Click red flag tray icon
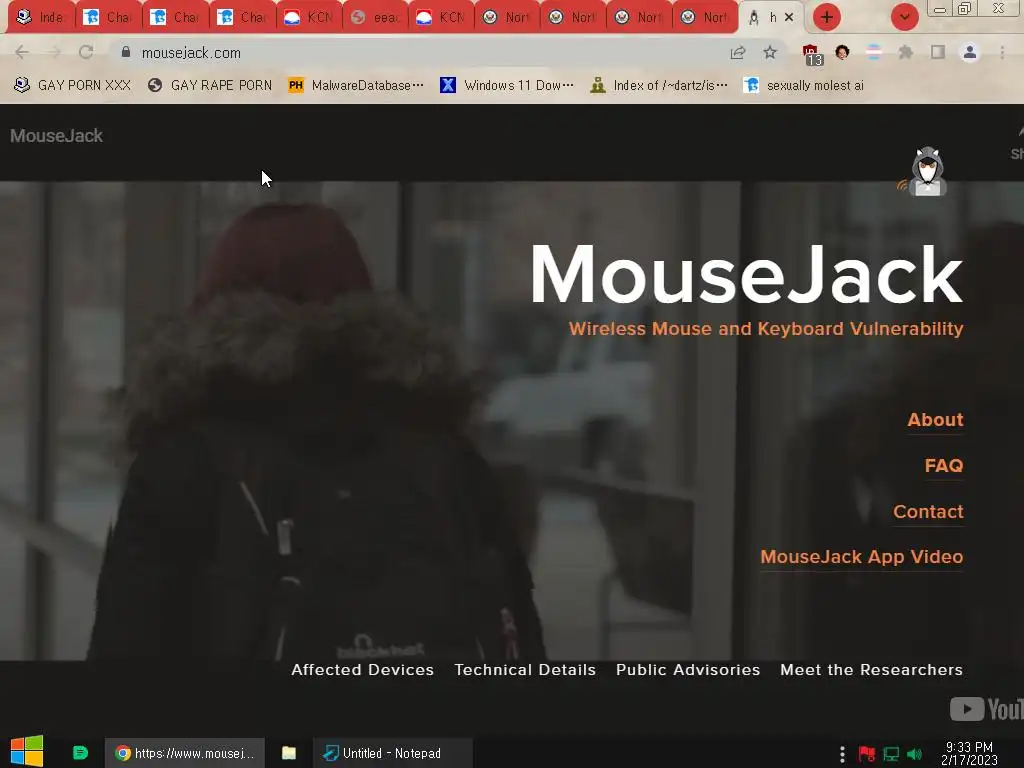1024x768 pixels. [867, 754]
